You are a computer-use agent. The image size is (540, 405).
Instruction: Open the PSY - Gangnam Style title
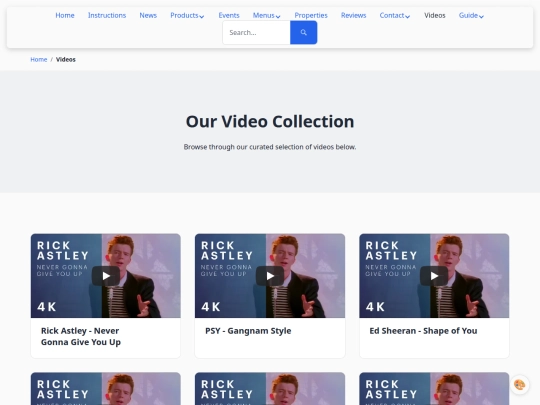[x=248, y=331]
